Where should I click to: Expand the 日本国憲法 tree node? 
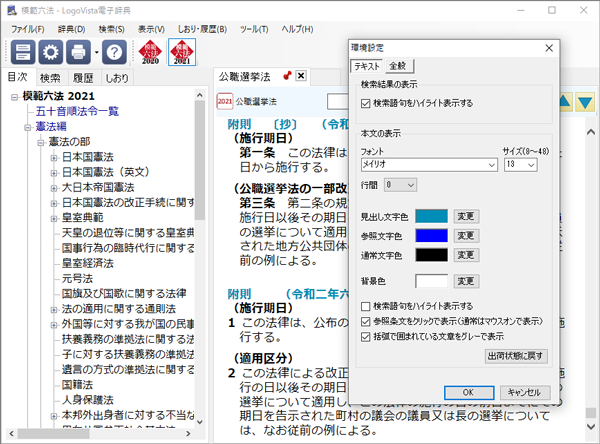(x=54, y=158)
